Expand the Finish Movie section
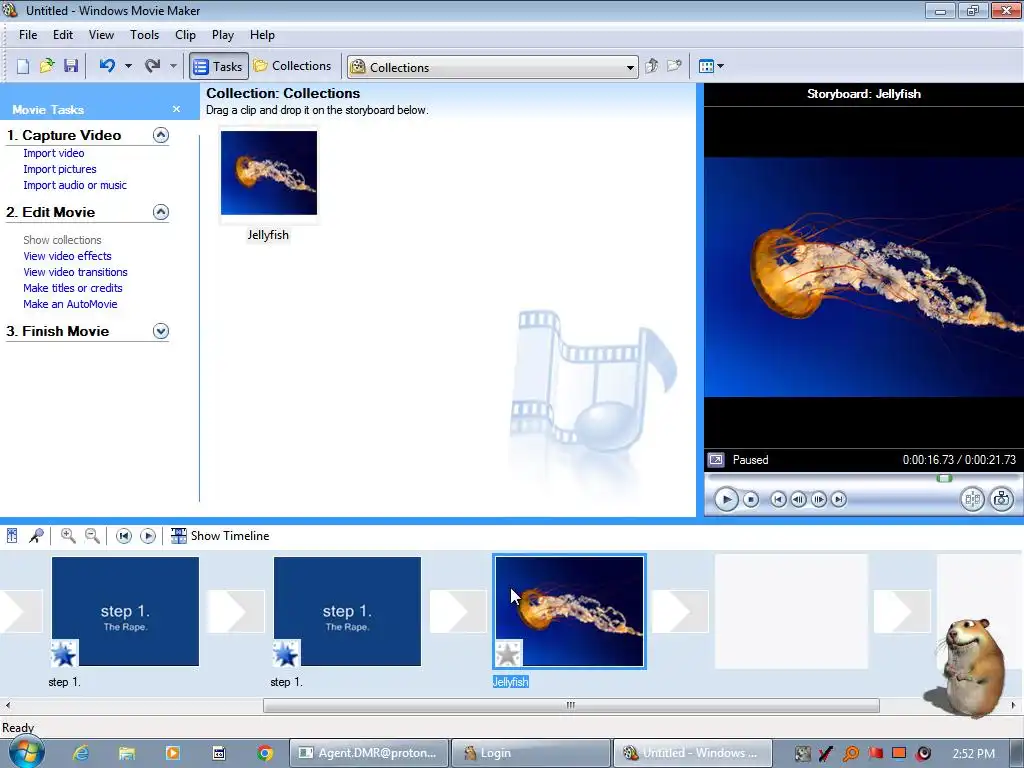The image size is (1024, 768). click(161, 331)
